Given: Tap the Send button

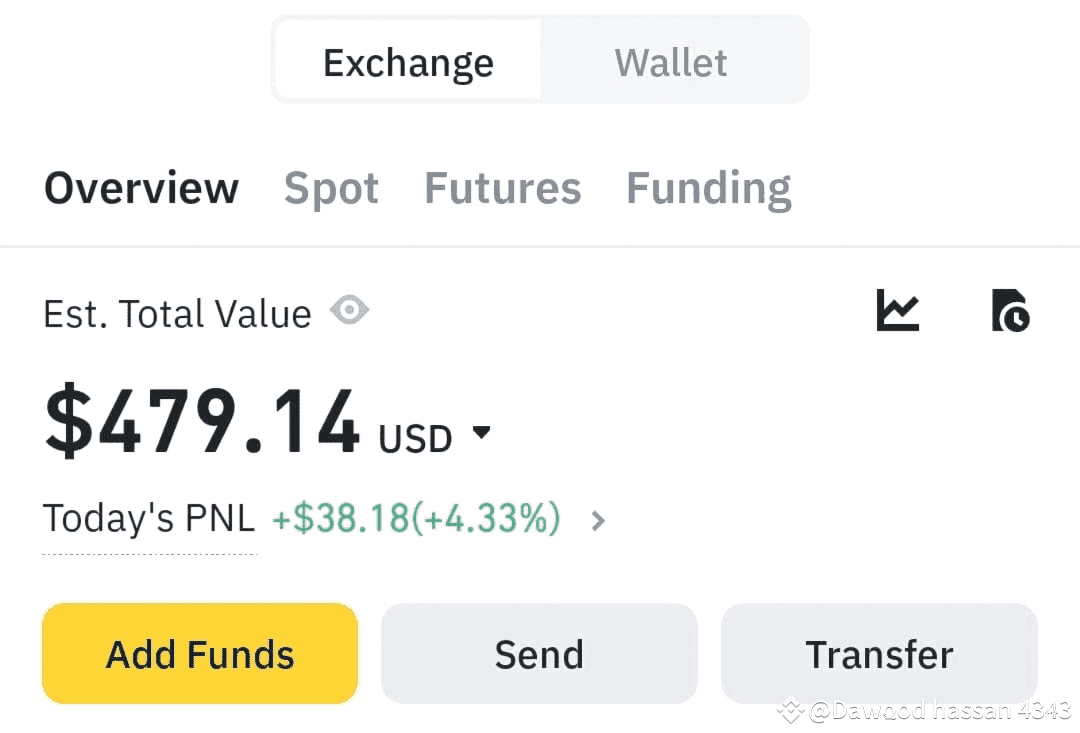Looking at the screenshot, I should [539, 654].
